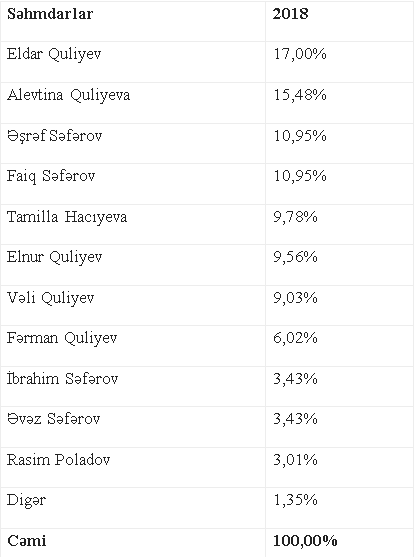Click the 6,02% share value

click(295, 338)
